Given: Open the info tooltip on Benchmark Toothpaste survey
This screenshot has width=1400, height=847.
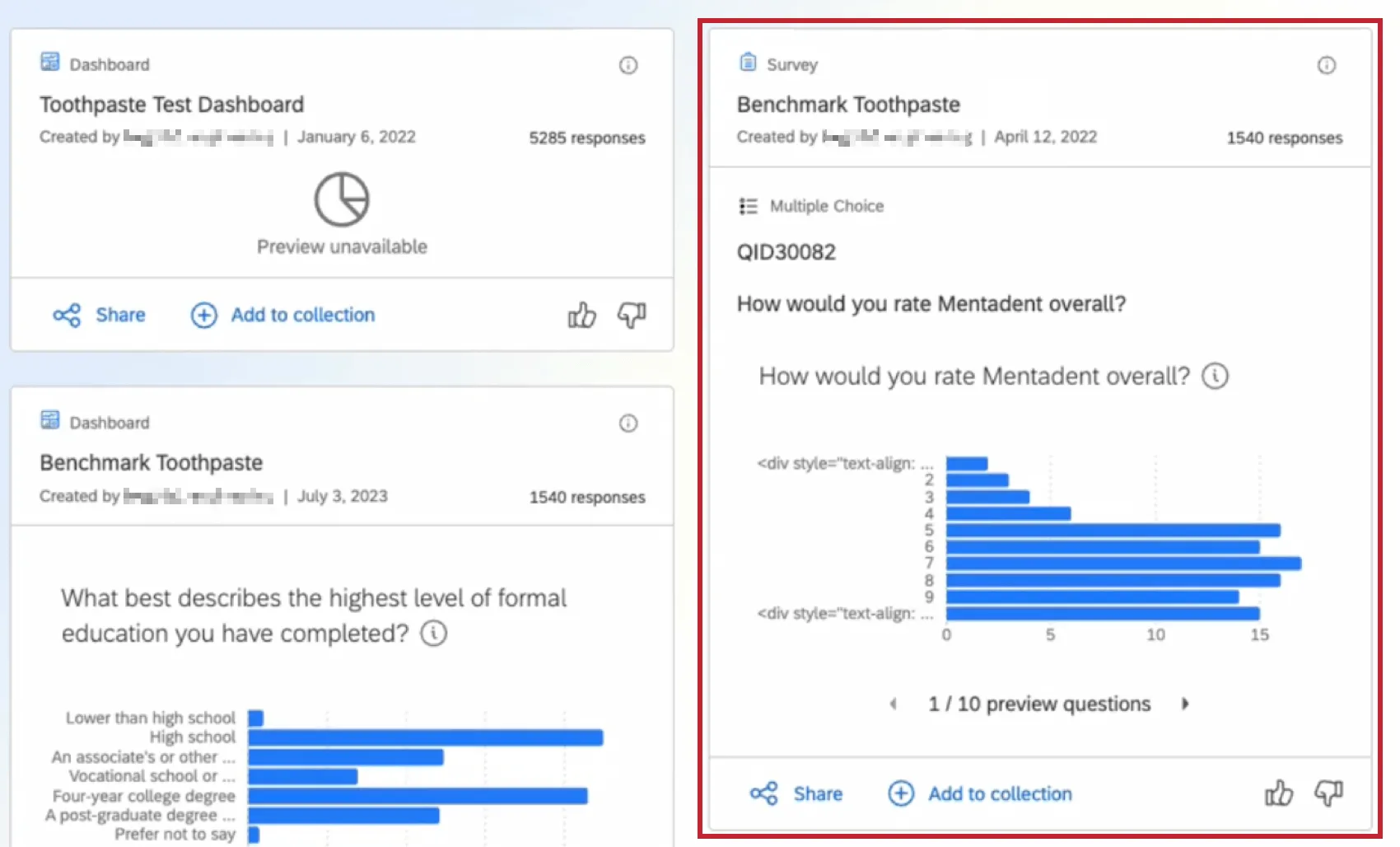Looking at the screenshot, I should click(x=1326, y=65).
